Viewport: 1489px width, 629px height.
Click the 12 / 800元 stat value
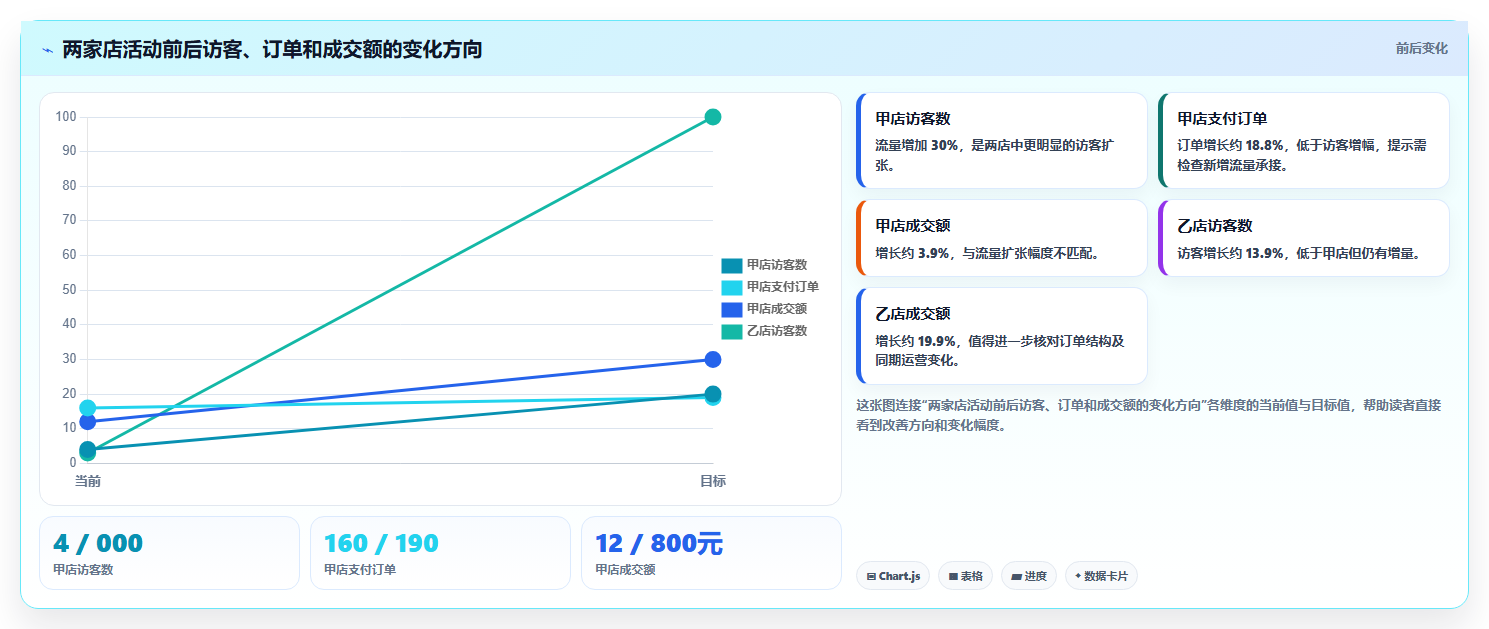point(659,544)
